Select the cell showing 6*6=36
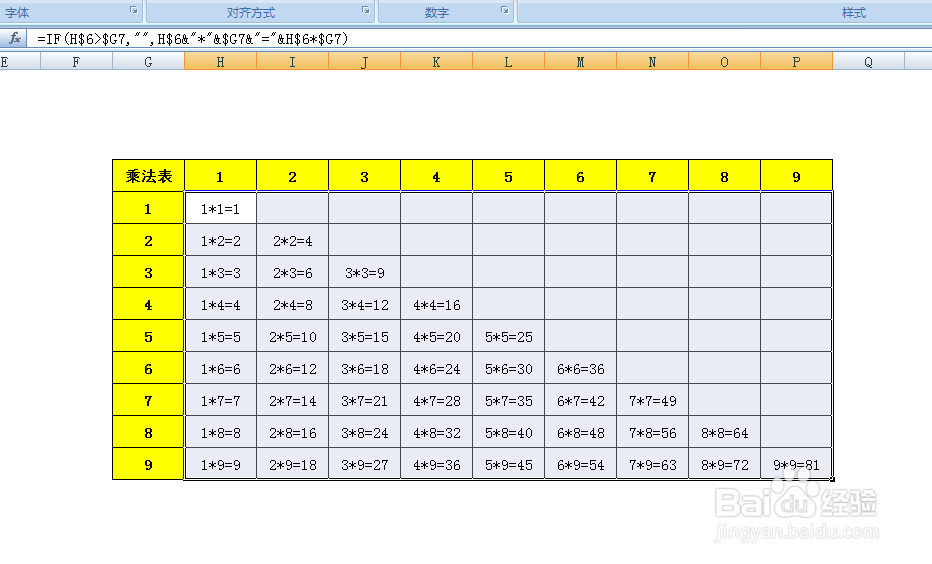The image size is (932, 564). tap(580, 368)
